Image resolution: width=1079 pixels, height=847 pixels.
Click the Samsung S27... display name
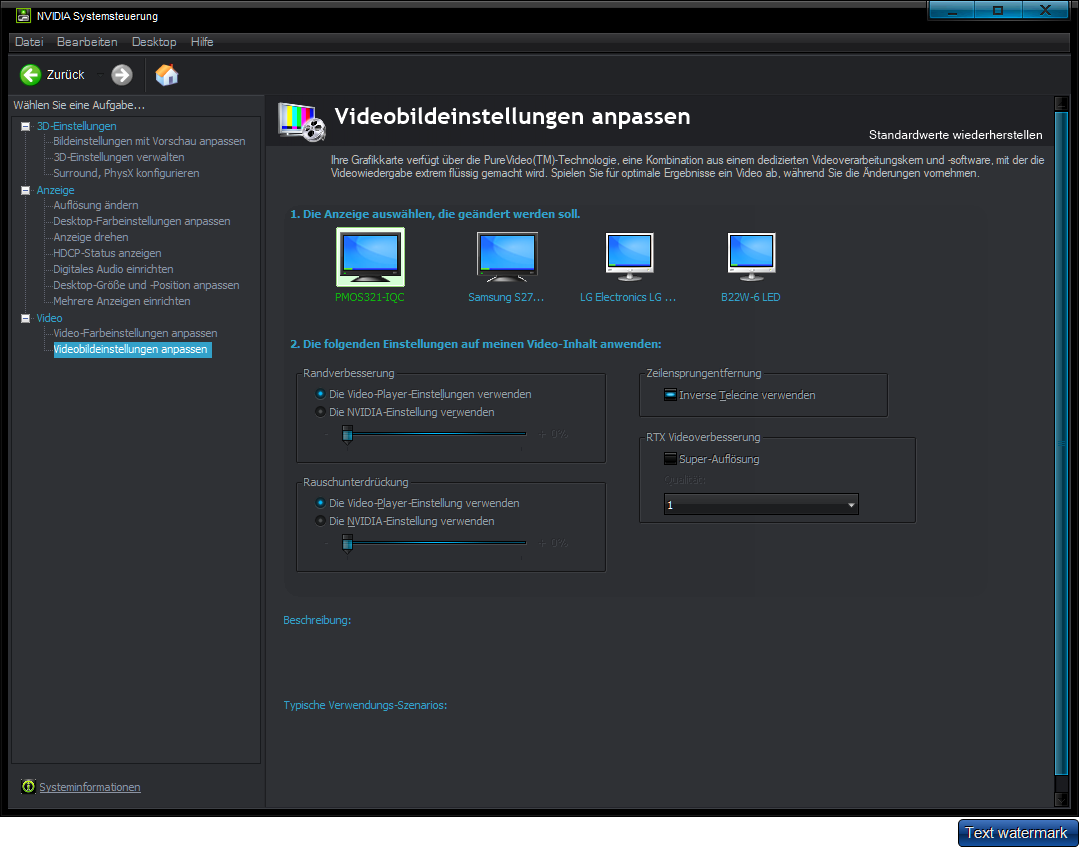506,297
